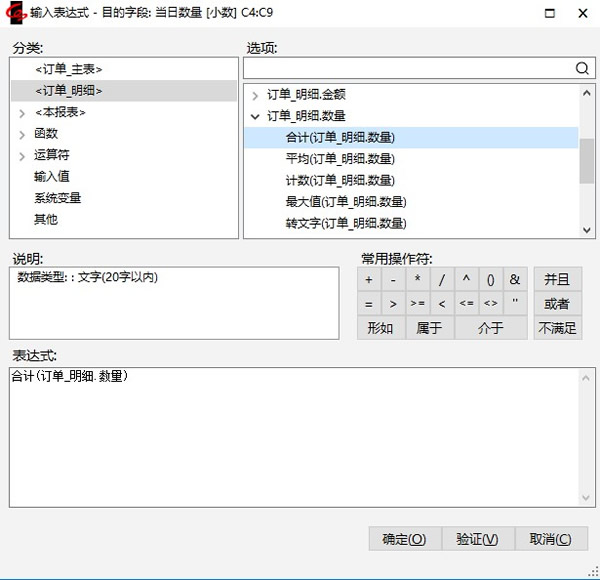Insert the divide slash operator

pos(442,280)
